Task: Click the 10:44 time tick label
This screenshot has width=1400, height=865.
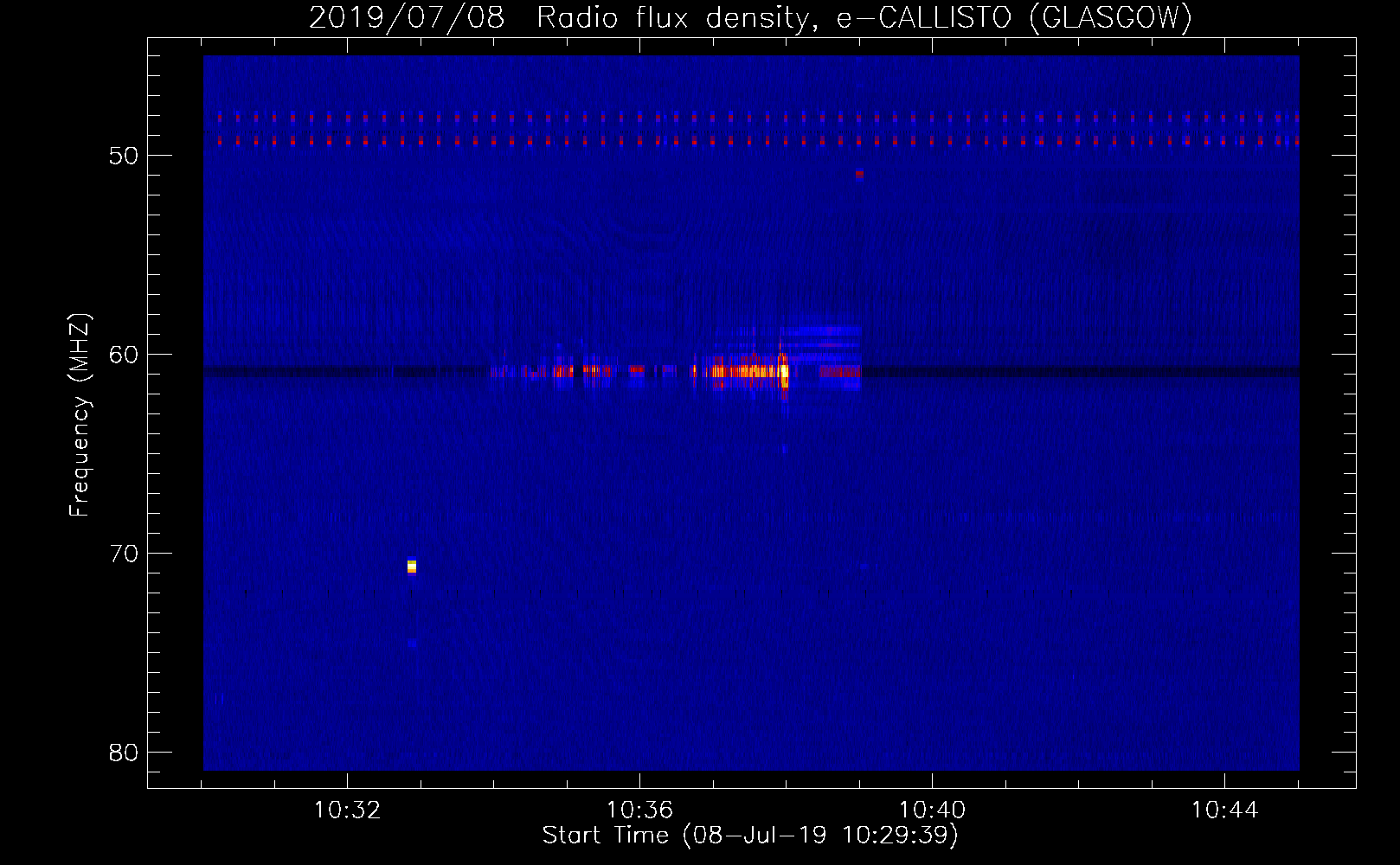Action: pos(1224,811)
